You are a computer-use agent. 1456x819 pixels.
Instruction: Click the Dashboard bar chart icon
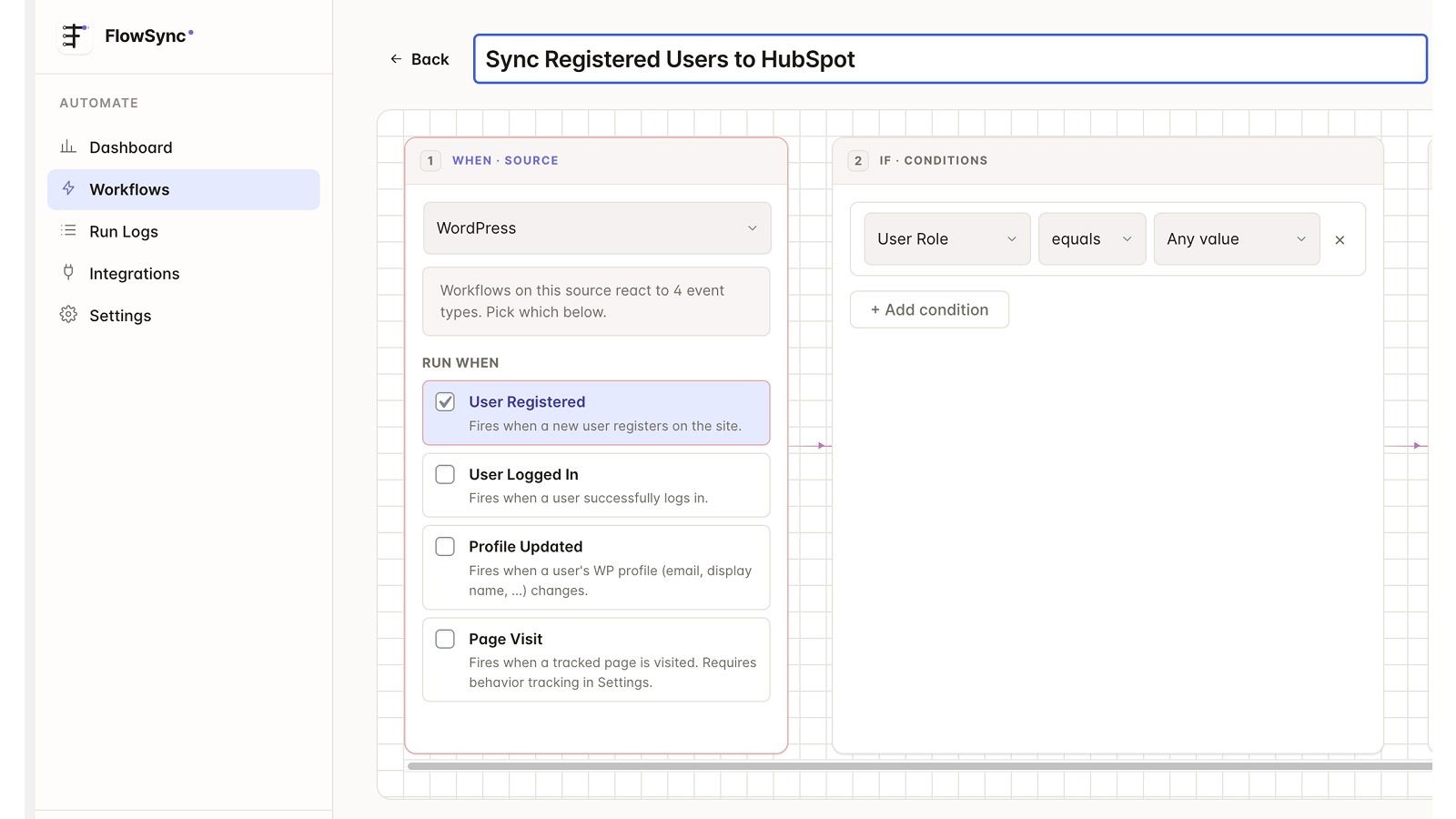pos(68,147)
